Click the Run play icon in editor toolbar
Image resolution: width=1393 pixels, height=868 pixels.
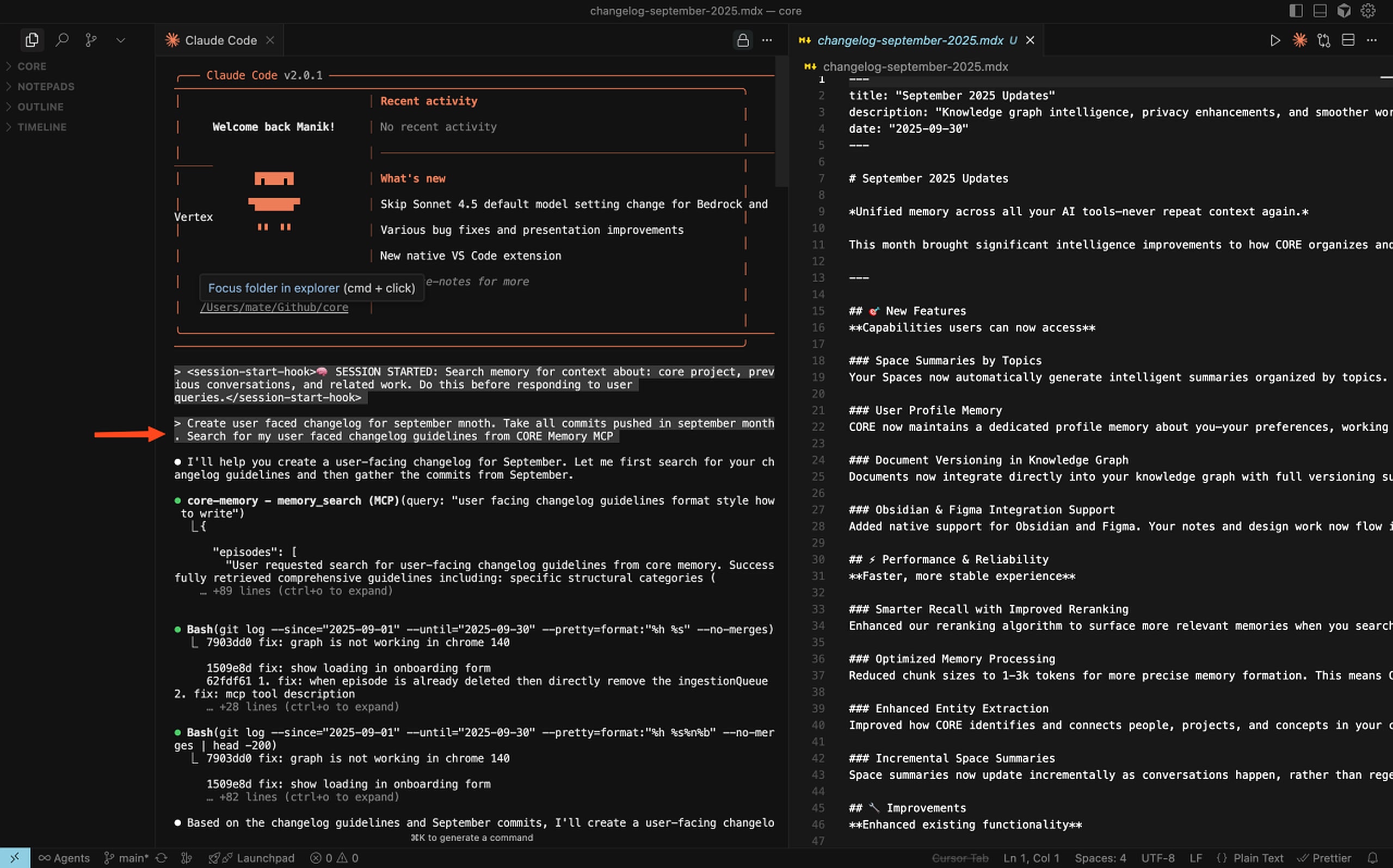click(1275, 40)
